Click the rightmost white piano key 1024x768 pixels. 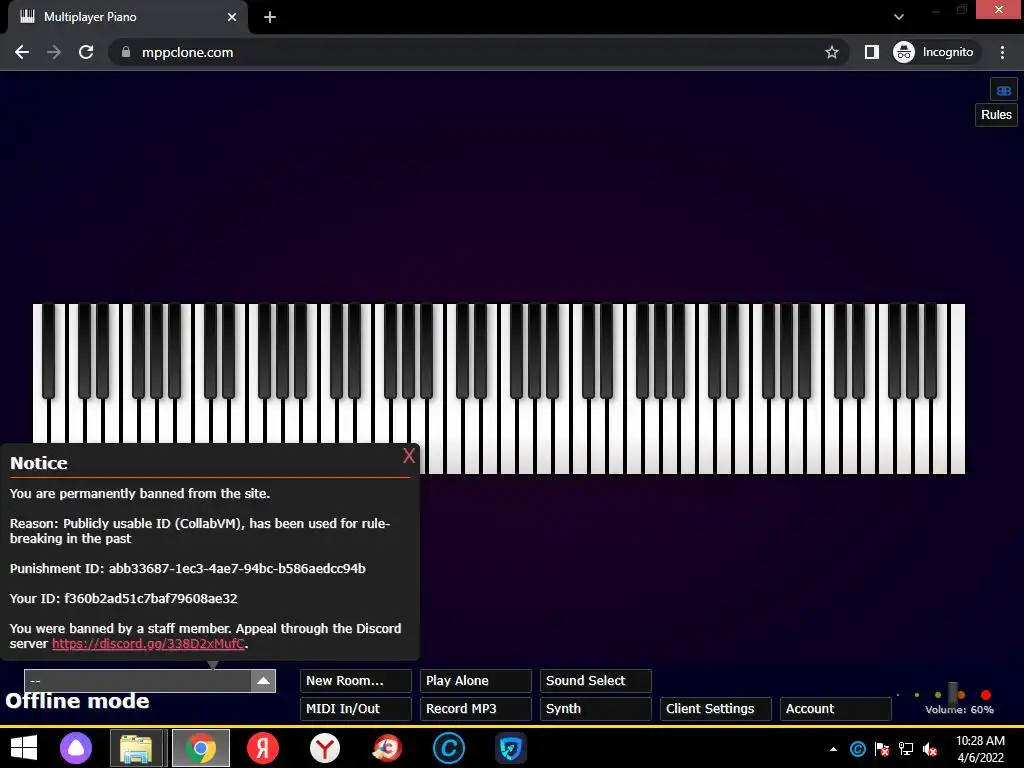click(x=957, y=389)
